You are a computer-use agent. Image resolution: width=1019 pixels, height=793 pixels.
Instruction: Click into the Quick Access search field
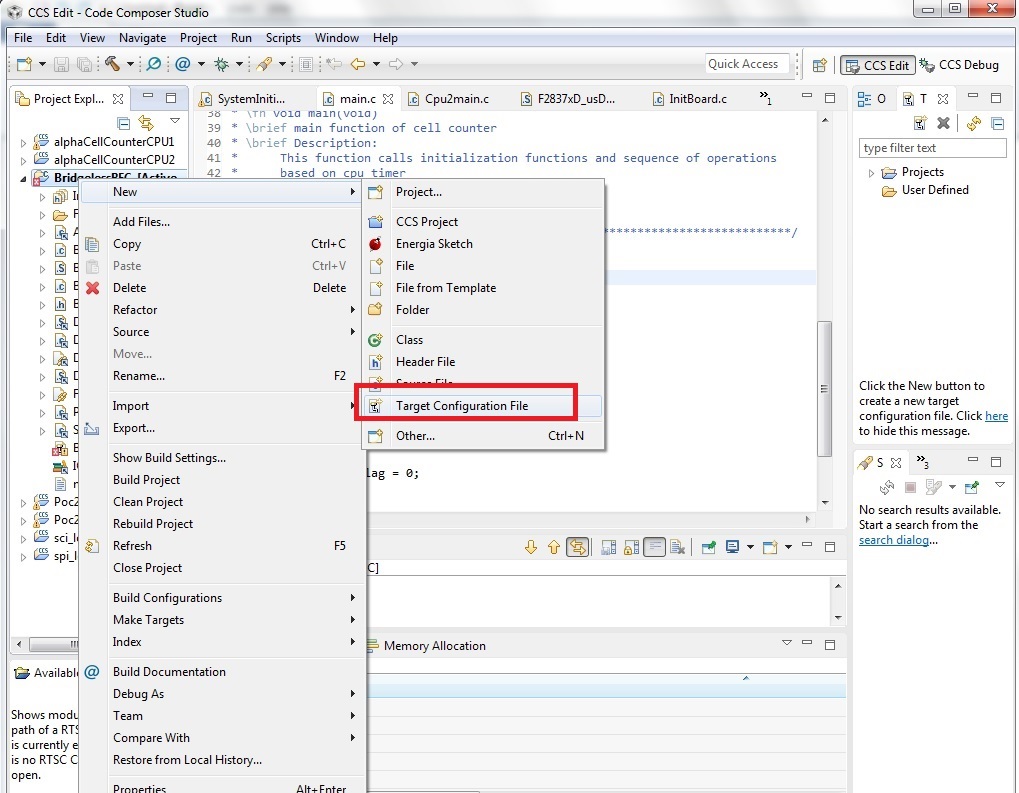(x=747, y=64)
